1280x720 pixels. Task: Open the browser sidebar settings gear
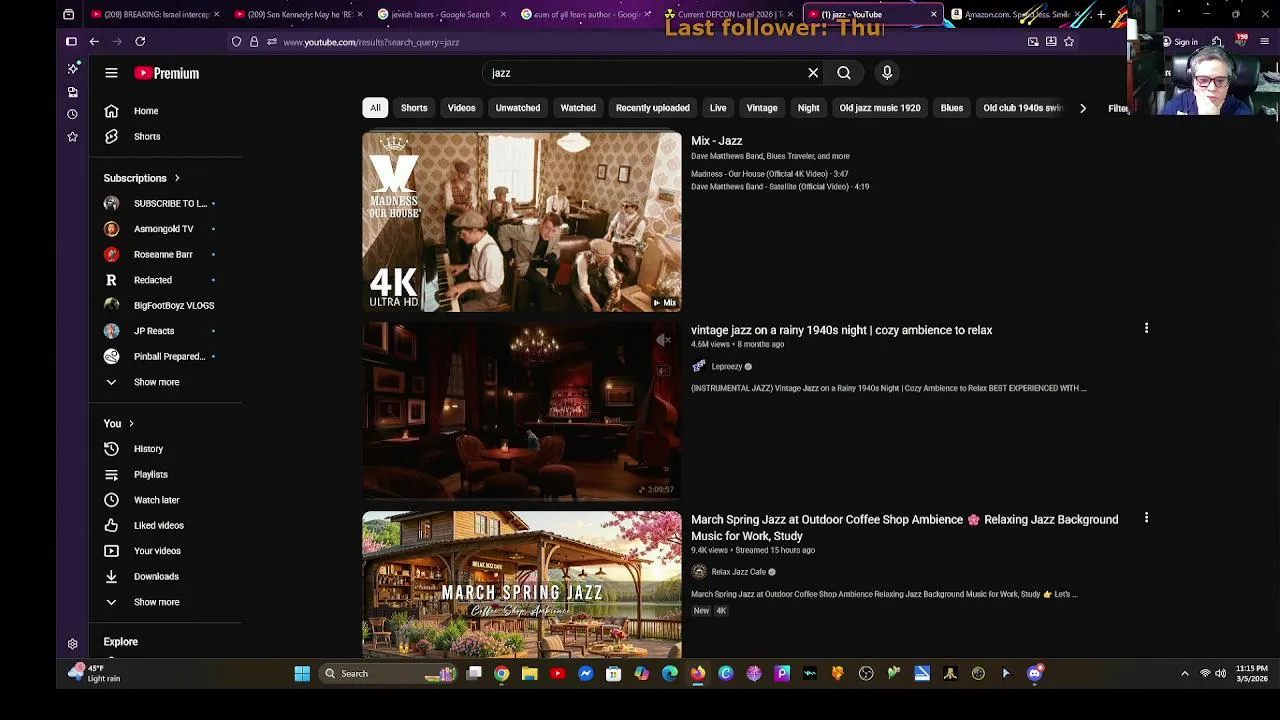click(x=72, y=645)
